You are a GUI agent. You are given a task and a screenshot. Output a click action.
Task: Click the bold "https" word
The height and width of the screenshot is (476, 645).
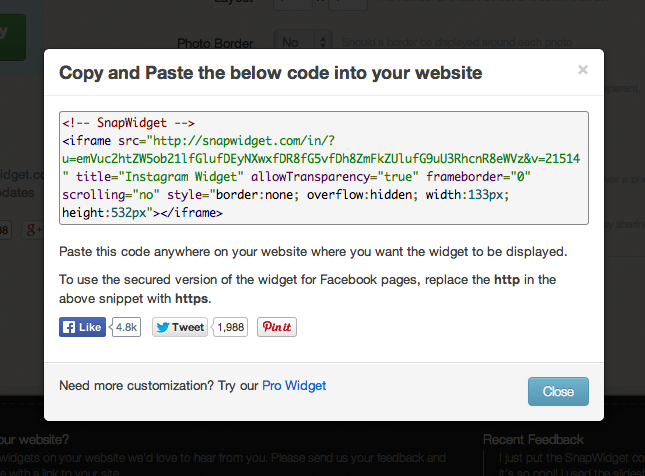pyautogui.click(x=192, y=298)
